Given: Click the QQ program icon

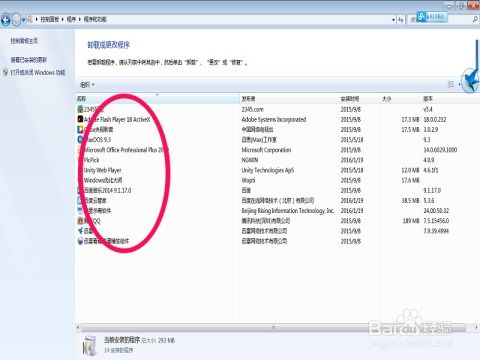Looking at the screenshot, I should click(x=80, y=221).
